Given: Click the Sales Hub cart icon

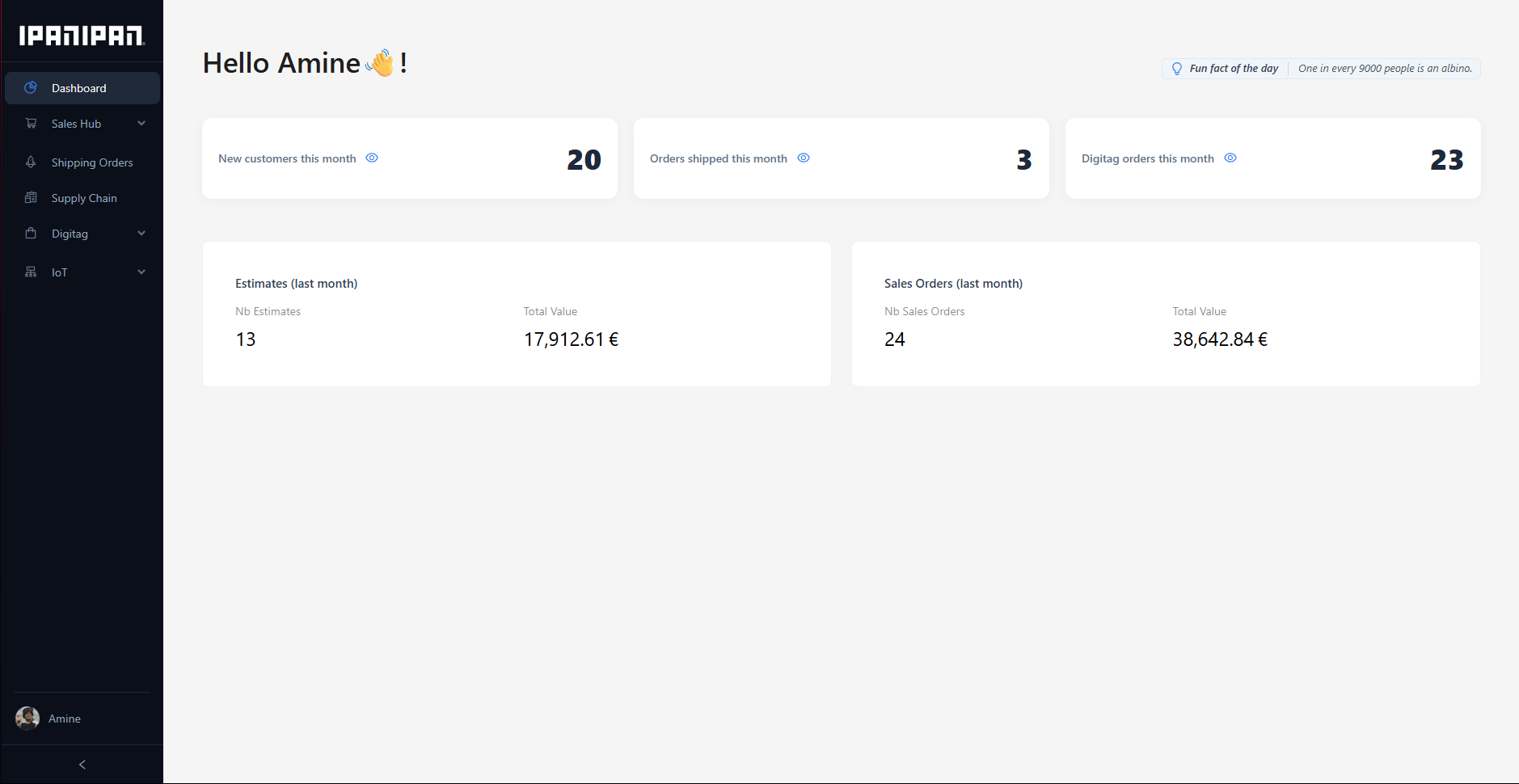Looking at the screenshot, I should point(31,124).
